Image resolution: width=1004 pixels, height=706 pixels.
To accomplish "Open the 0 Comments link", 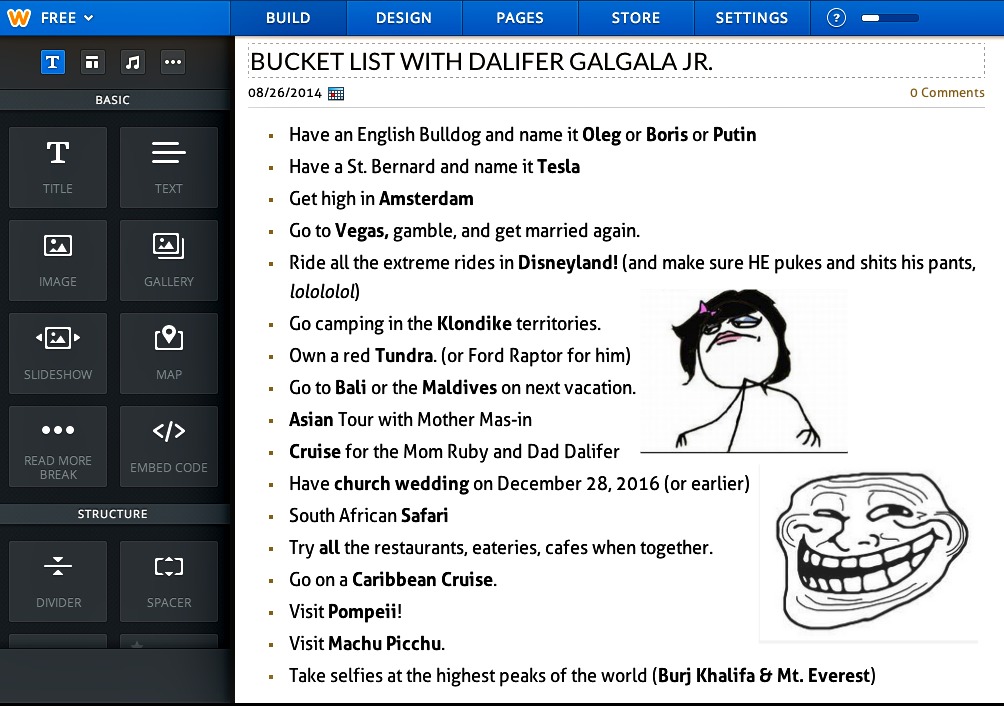I will click(x=946, y=93).
